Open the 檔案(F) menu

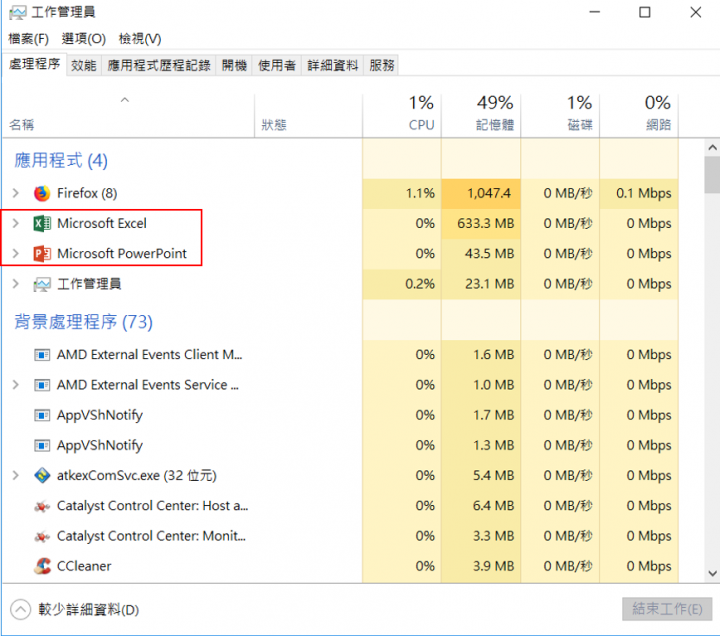[x=28, y=39]
